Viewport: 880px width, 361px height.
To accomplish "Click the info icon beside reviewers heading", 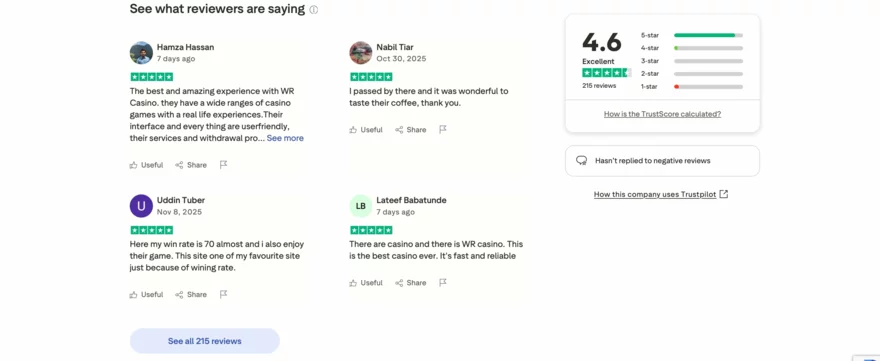I will [x=314, y=10].
